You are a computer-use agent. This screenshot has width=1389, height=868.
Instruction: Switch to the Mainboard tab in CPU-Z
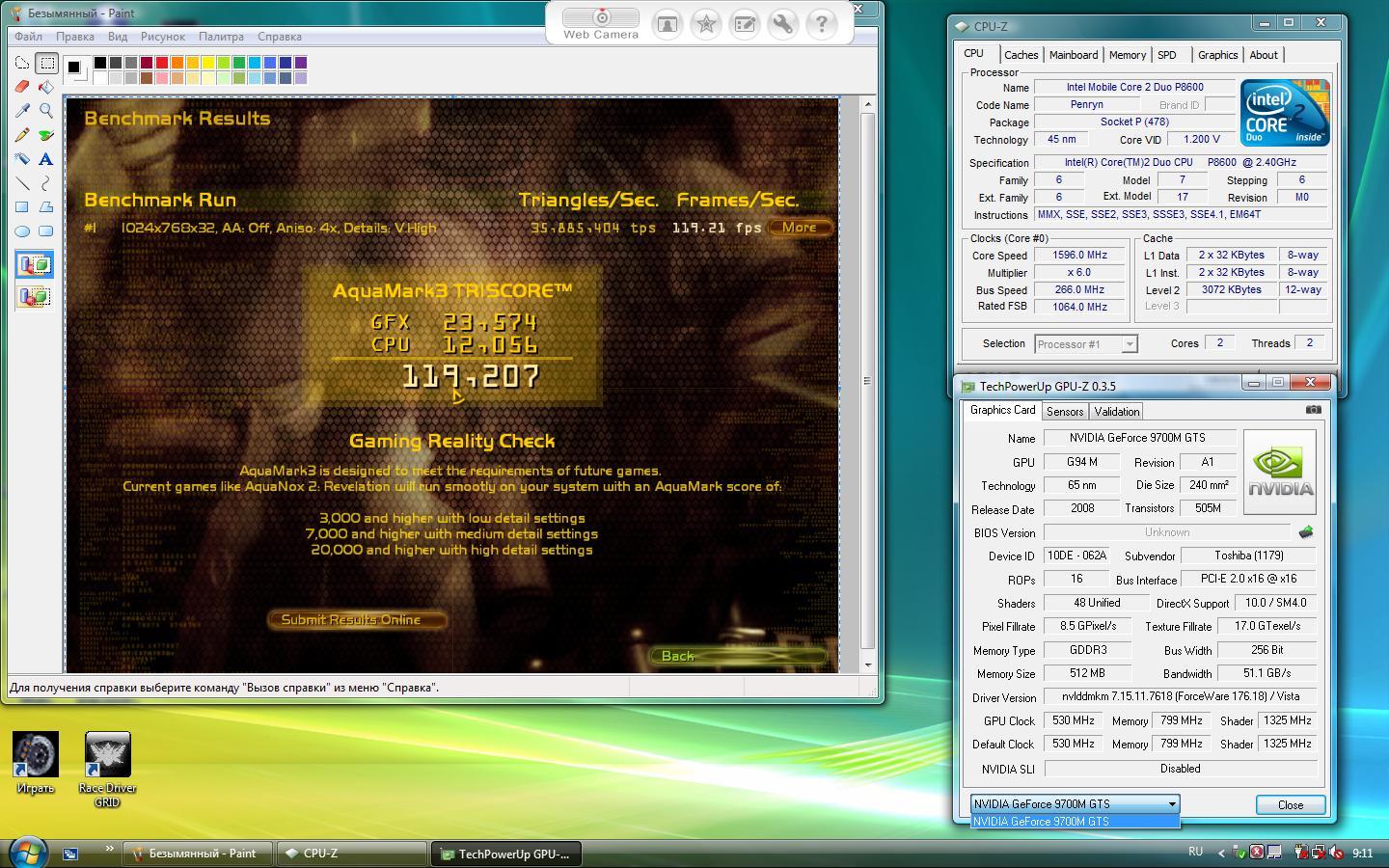pyautogui.click(x=1074, y=55)
